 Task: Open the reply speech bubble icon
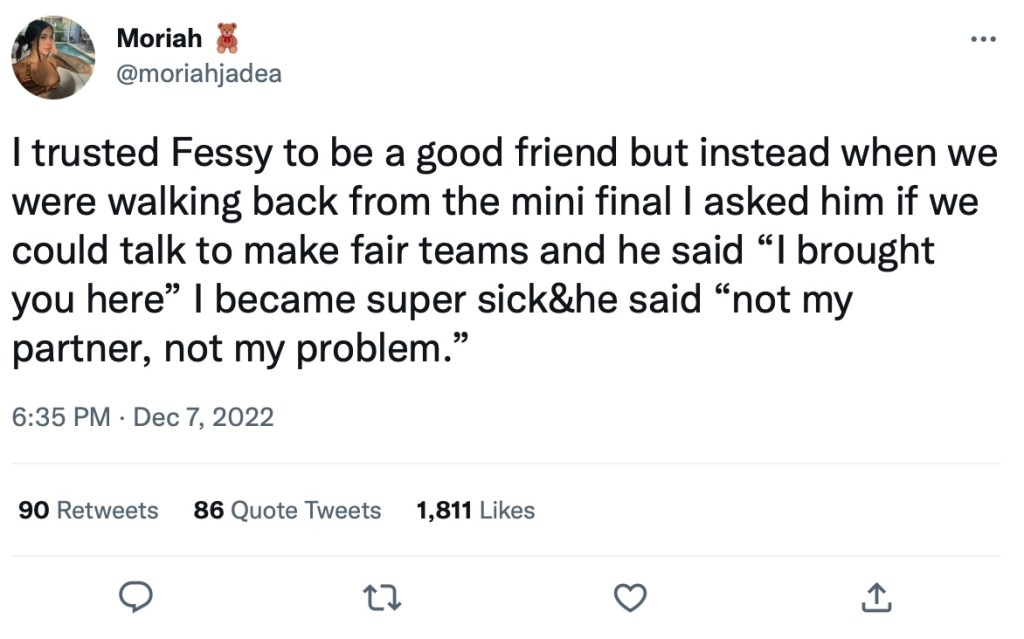pos(136,597)
